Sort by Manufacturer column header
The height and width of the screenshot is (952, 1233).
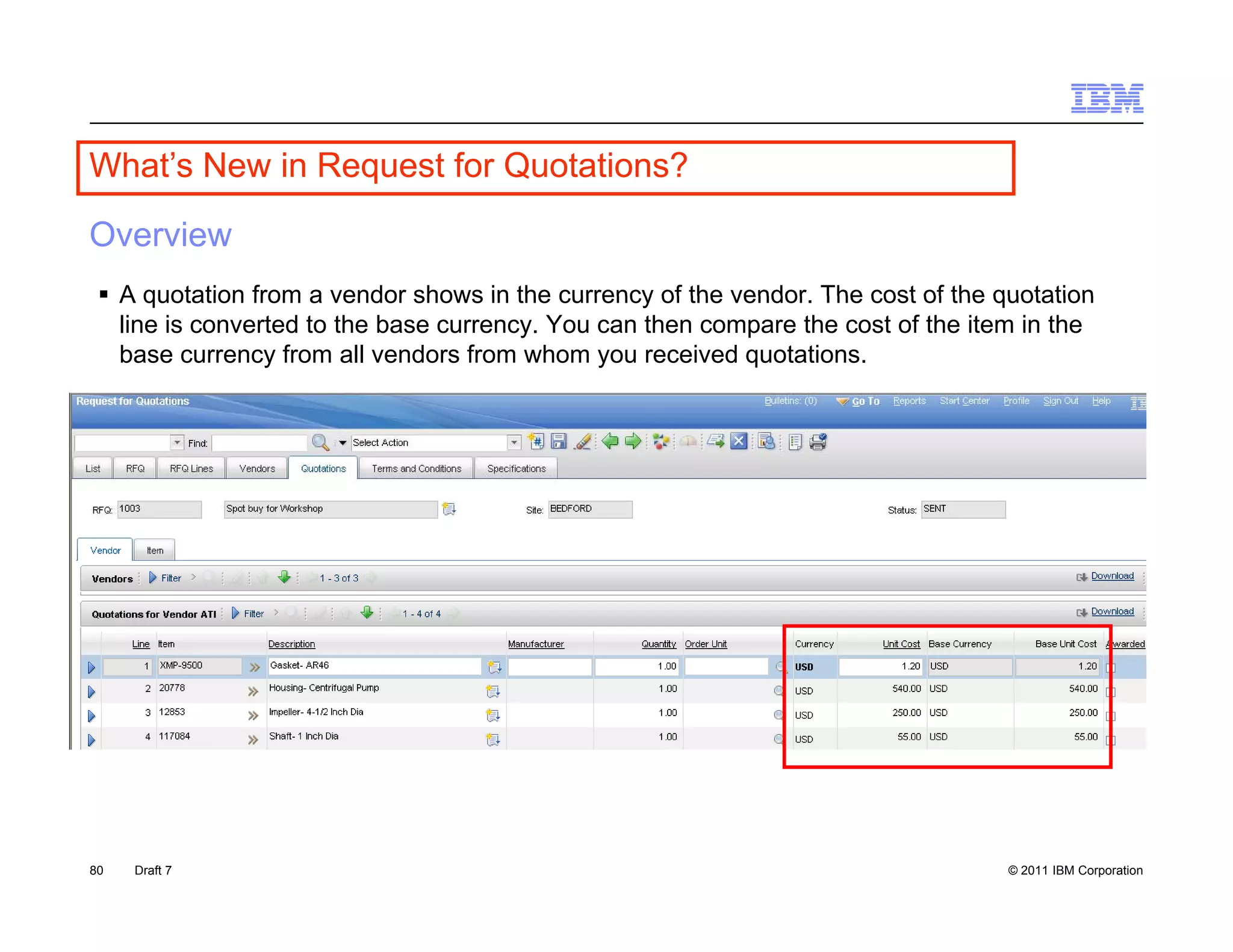(x=536, y=644)
